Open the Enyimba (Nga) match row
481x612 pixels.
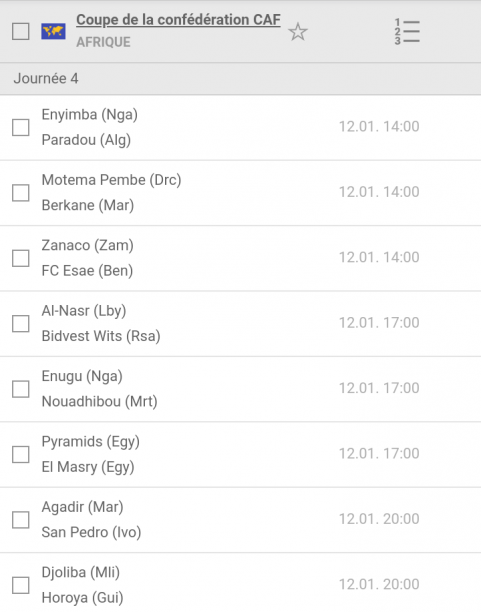click(x=240, y=127)
